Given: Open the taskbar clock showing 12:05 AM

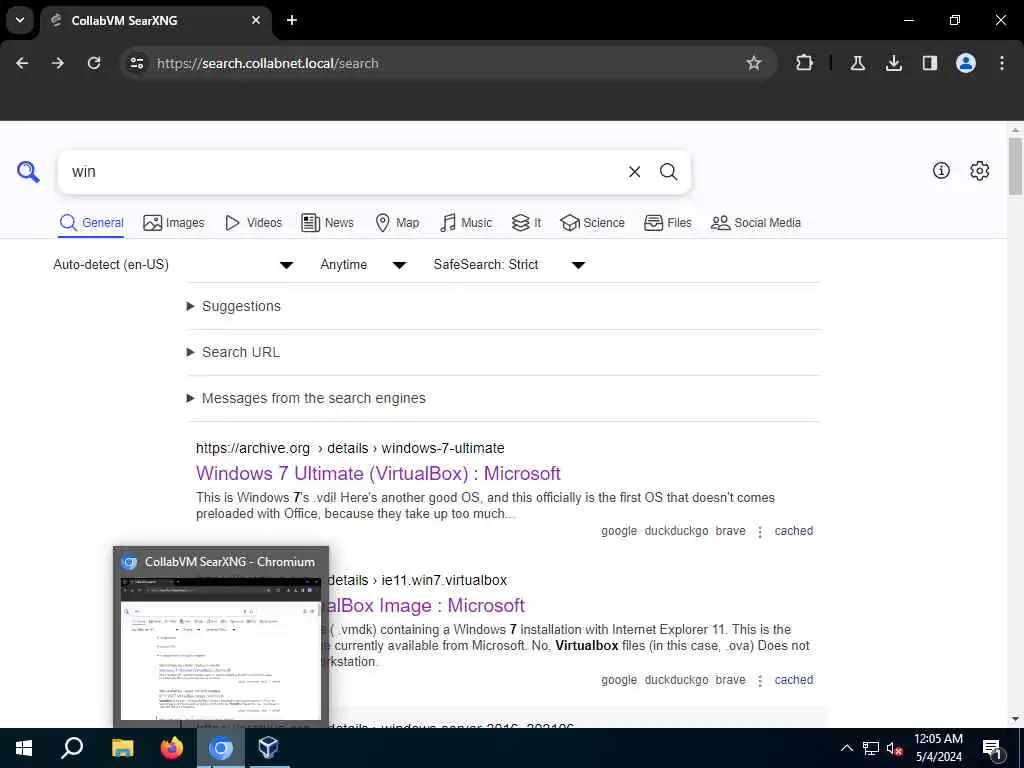Looking at the screenshot, I should coord(938,748).
